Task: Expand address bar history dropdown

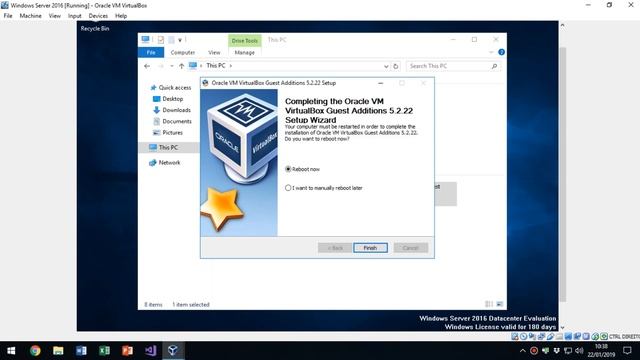Action: tap(386, 66)
